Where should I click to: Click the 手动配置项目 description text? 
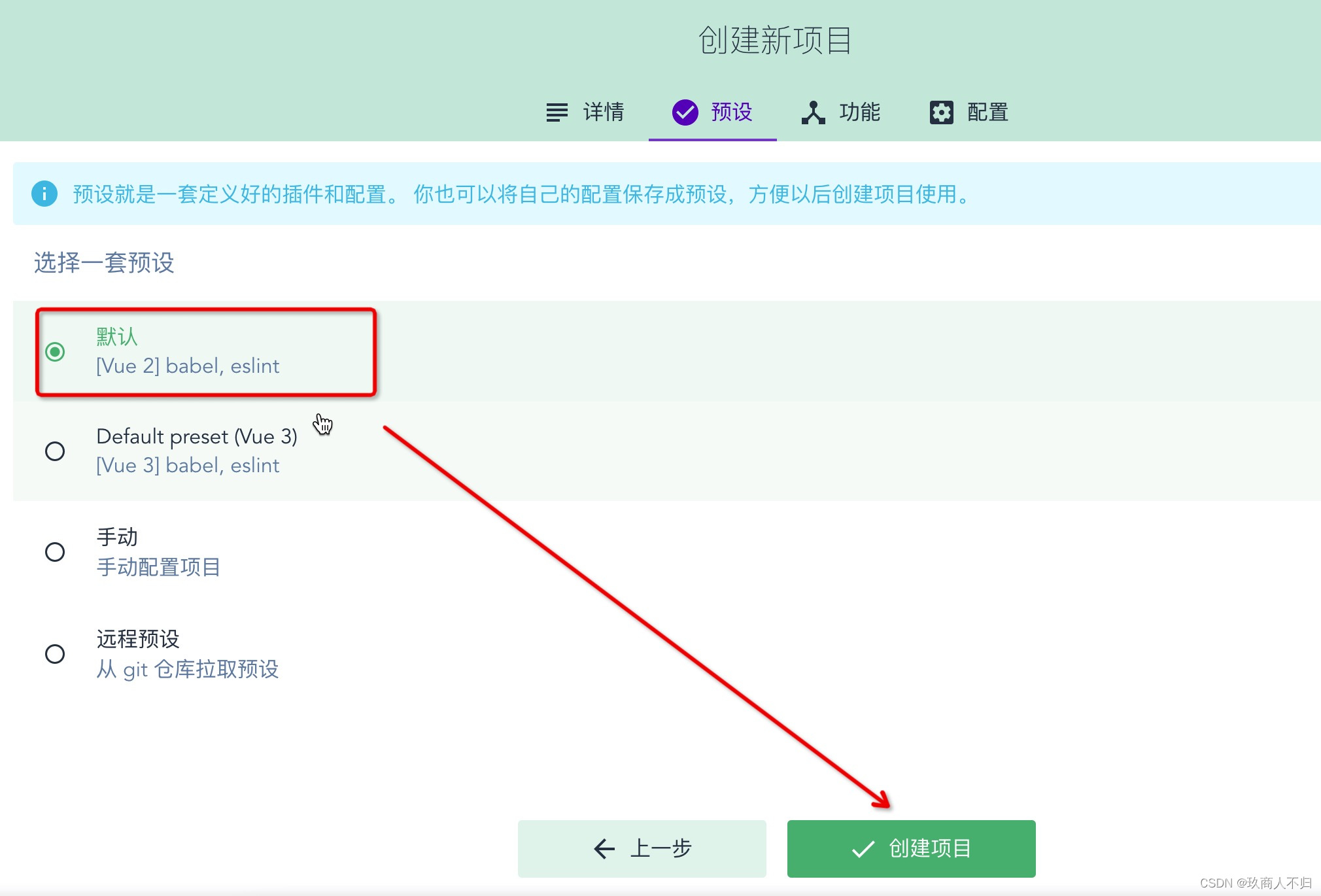pos(158,567)
